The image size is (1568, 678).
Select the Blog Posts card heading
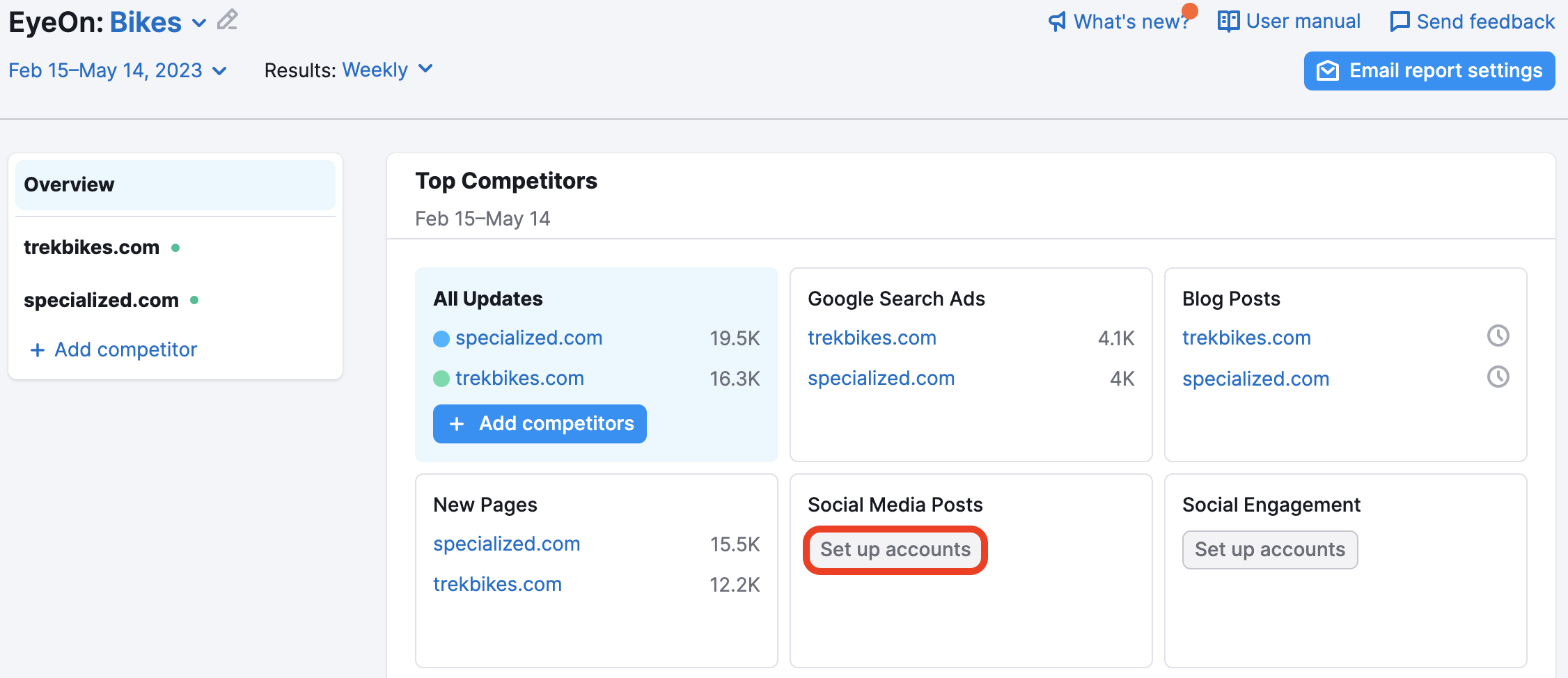1231,299
